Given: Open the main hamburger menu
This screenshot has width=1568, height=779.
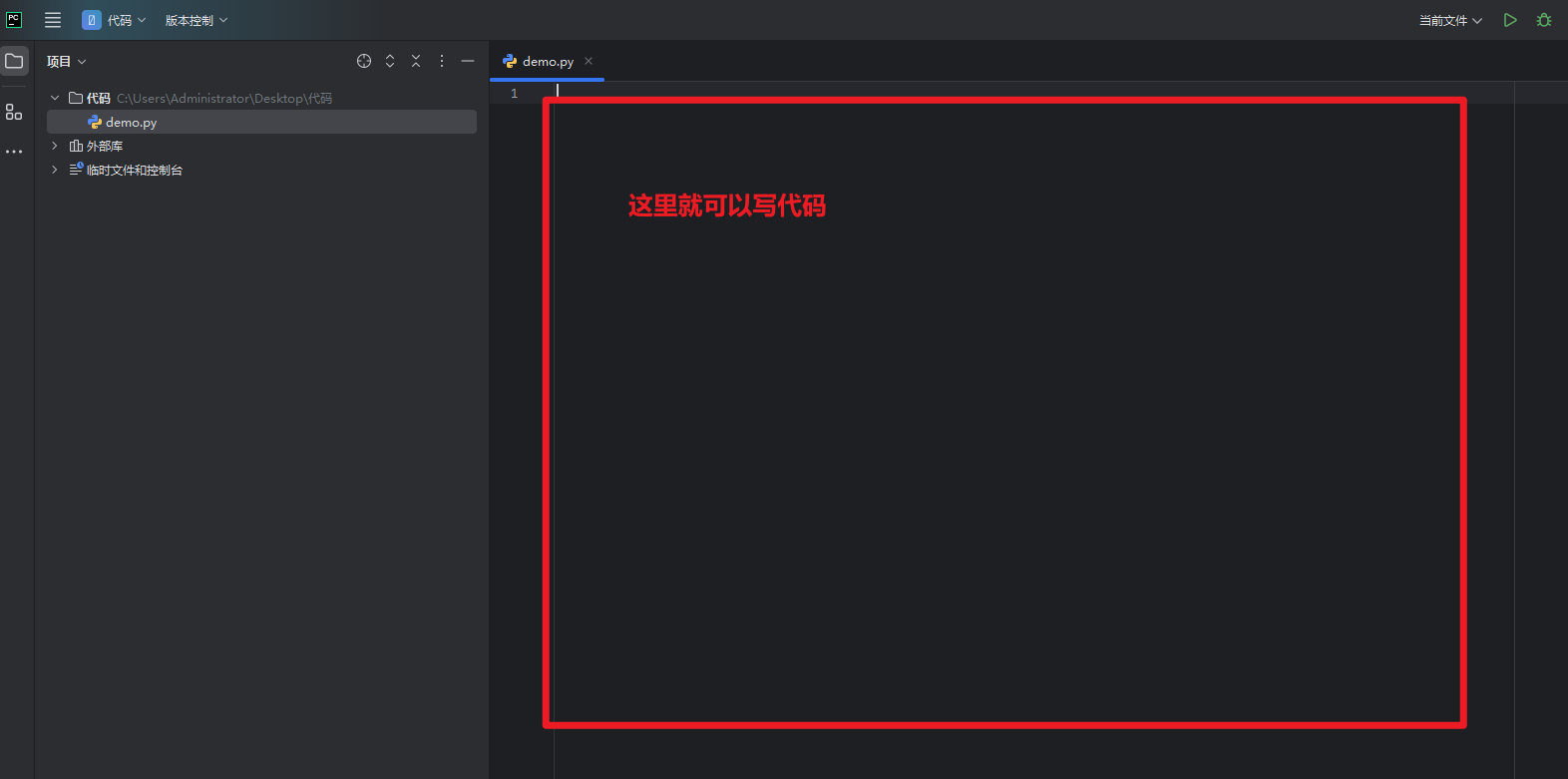Looking at the screenshot, I should (53, 20).
